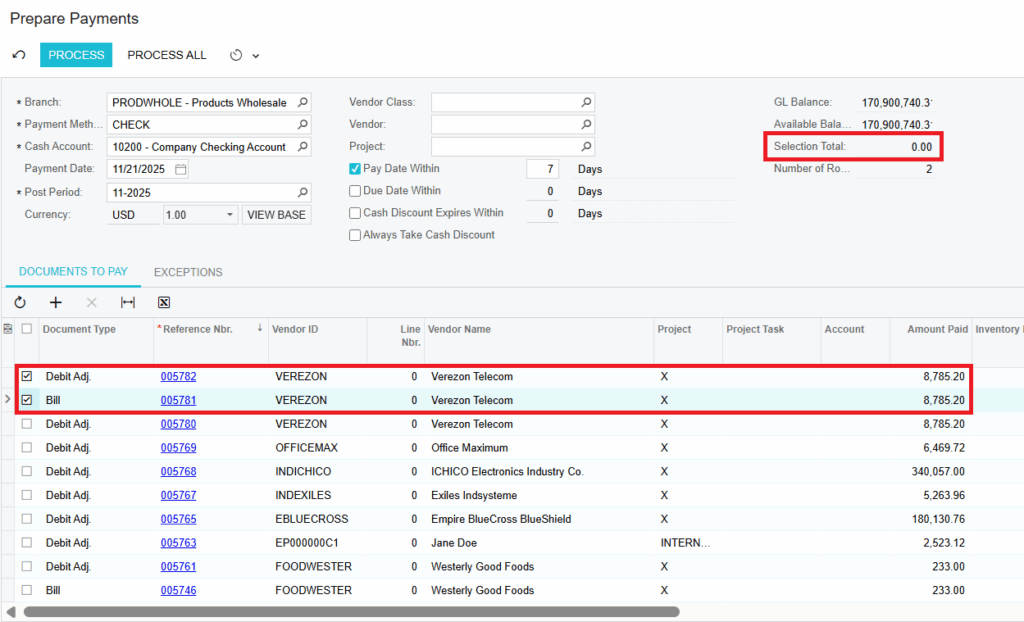Click the undo arrow icon in top toolbar
1024x622 pixels.
pyautogui.click(x=19, y=55)
